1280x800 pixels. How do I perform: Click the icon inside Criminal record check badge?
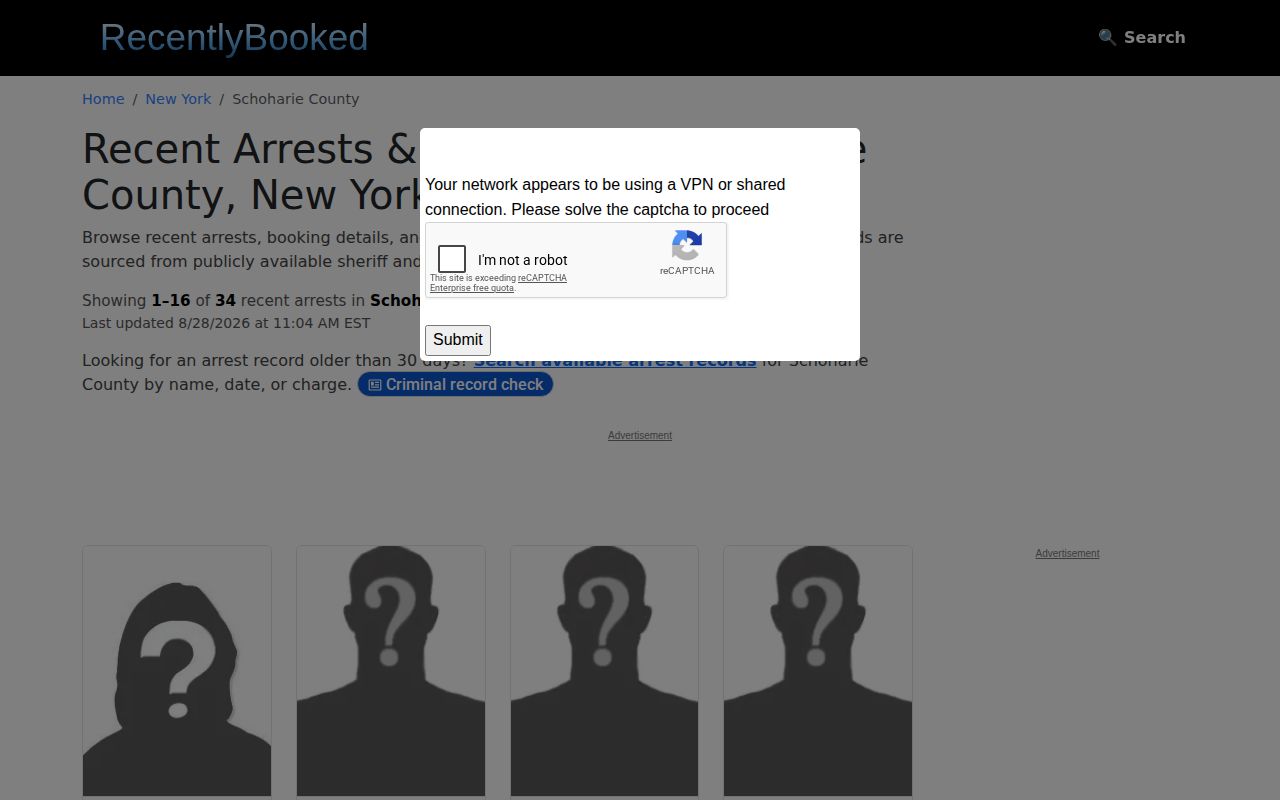point(375,385)
